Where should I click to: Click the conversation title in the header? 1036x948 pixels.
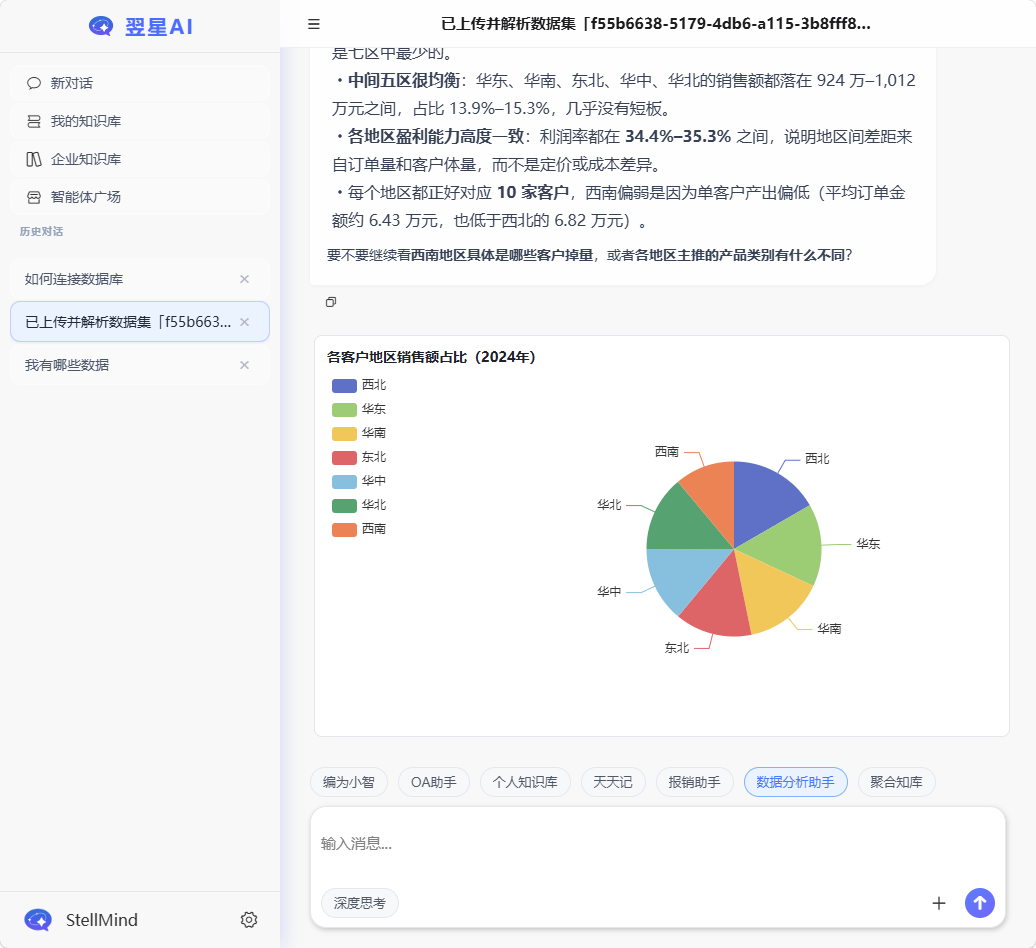pos(656,24)
